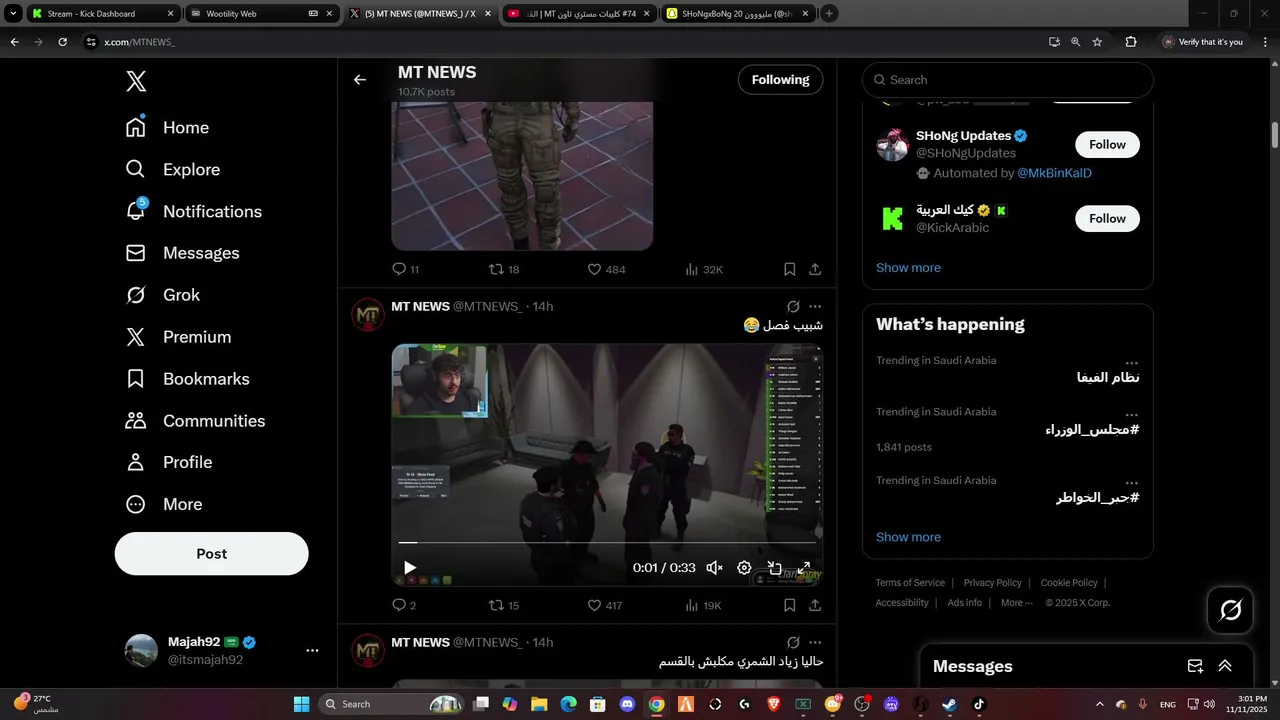Click Grok icon on the فصل post
1280x720 pixels.
pyautogui.click(x=793, y=306)
